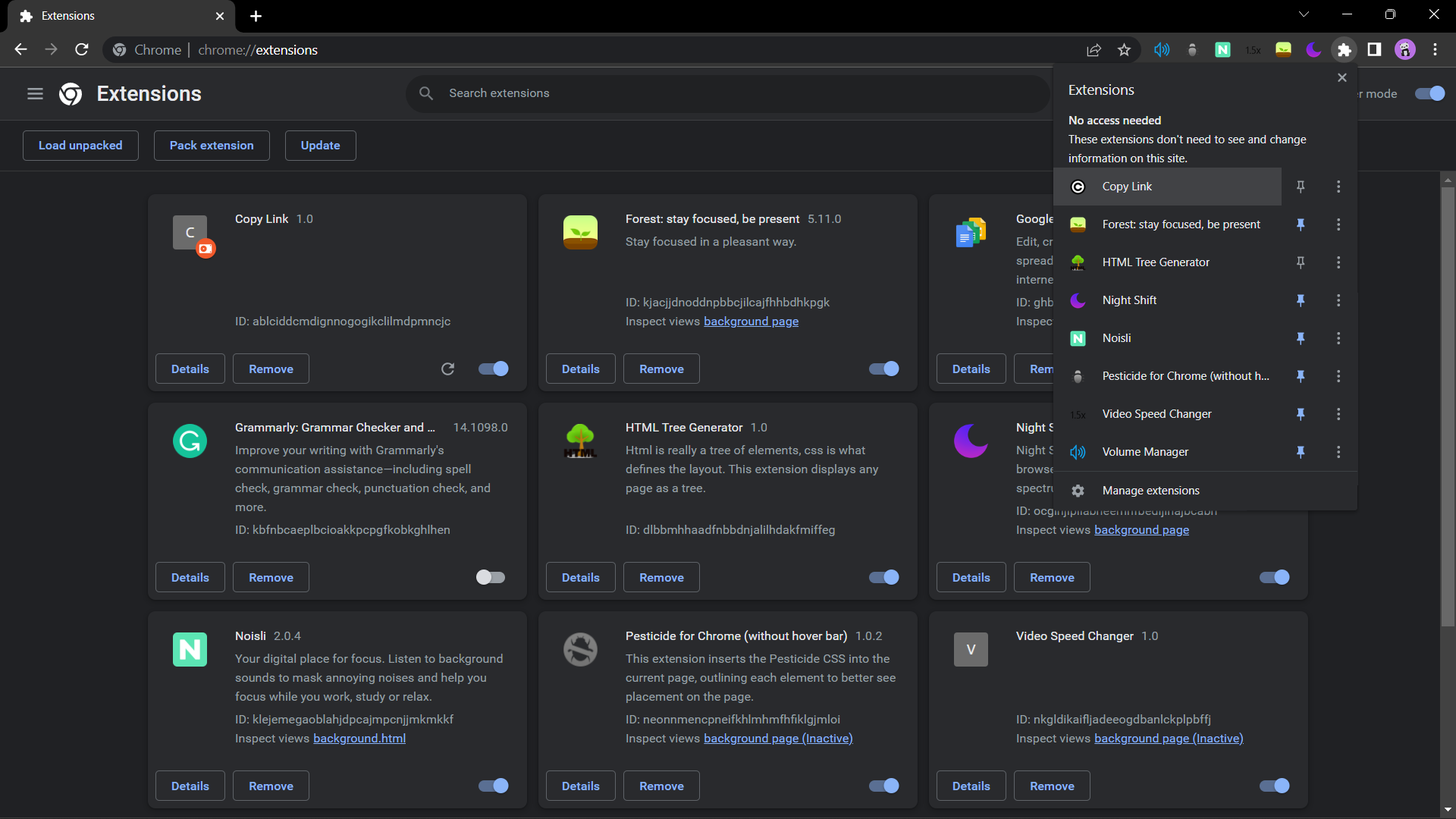Disable the Pesticide for Chrome toggle

[884, 786]
